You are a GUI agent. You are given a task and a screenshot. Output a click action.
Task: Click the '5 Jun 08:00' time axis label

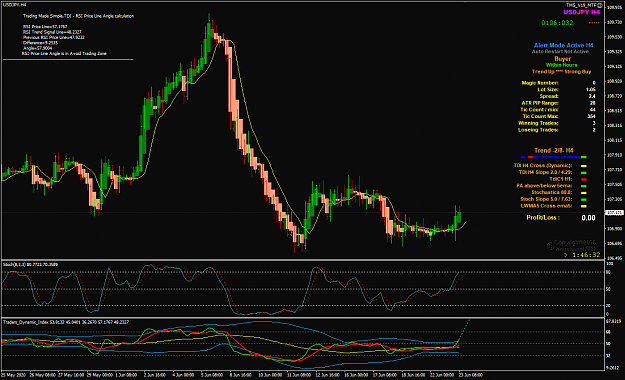212,375
